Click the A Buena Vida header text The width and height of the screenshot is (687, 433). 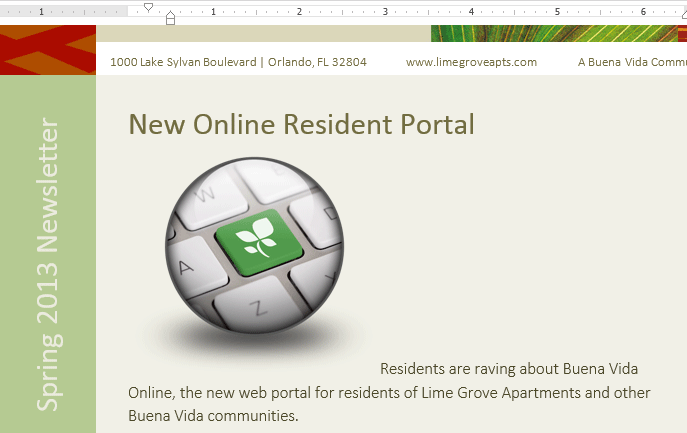click(632, 62)
